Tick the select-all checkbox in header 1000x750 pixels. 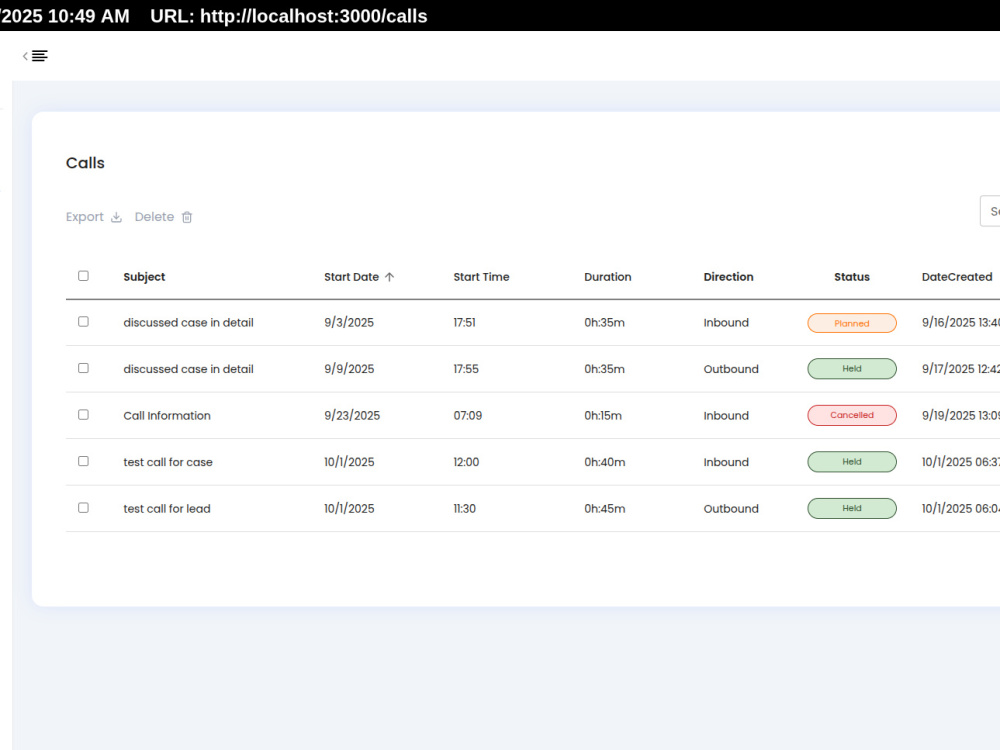coord(84,276)
